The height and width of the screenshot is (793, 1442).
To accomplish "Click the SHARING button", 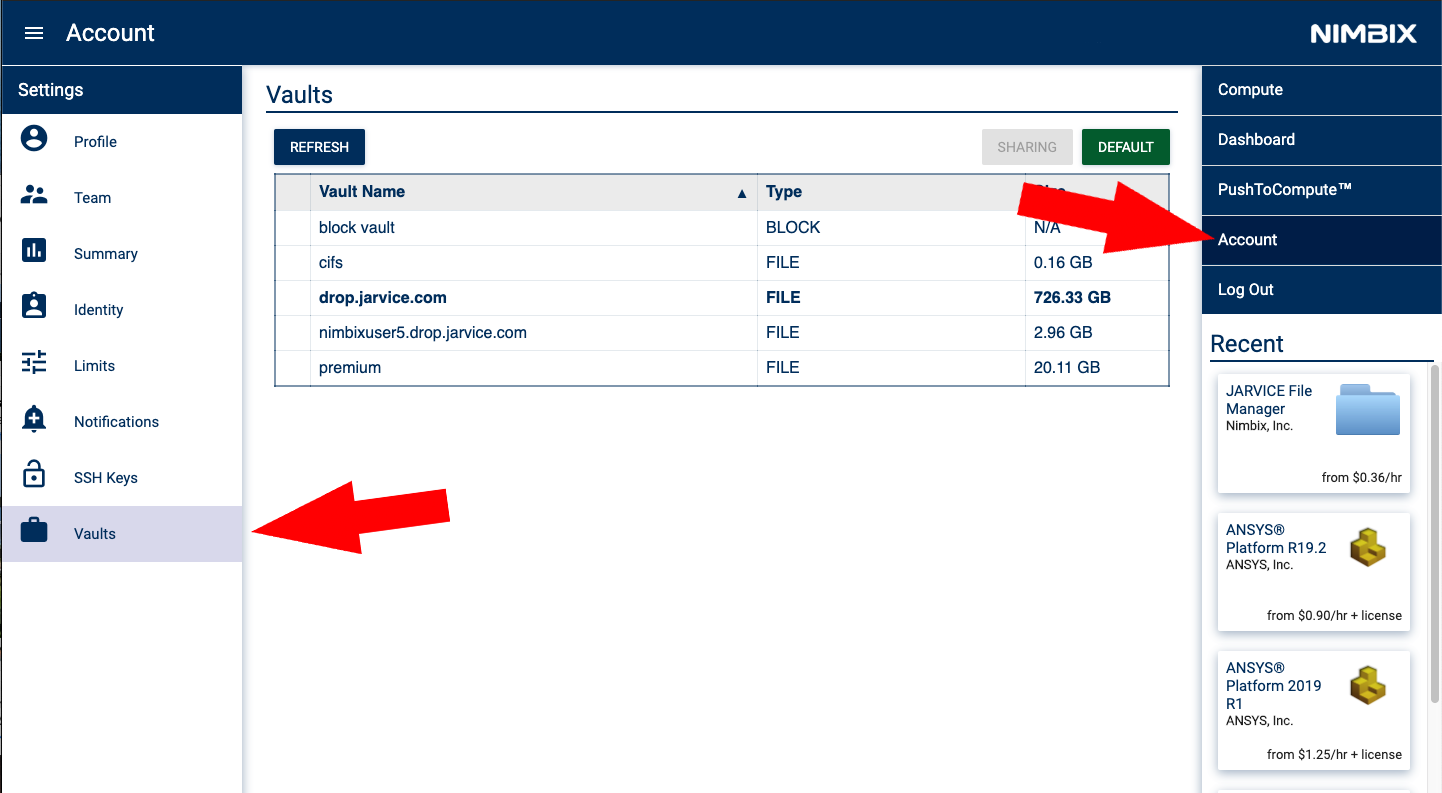I will coord(1027,147).
